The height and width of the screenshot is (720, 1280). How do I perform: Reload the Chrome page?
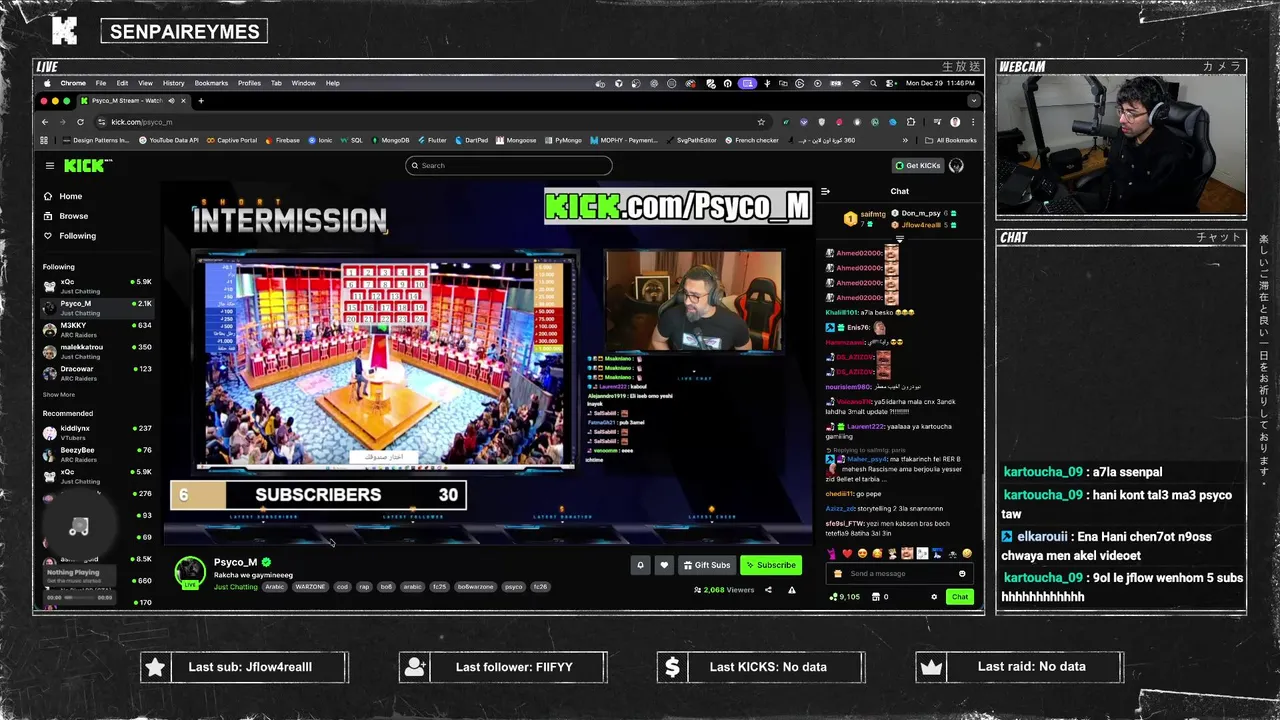tap(80, 122)
